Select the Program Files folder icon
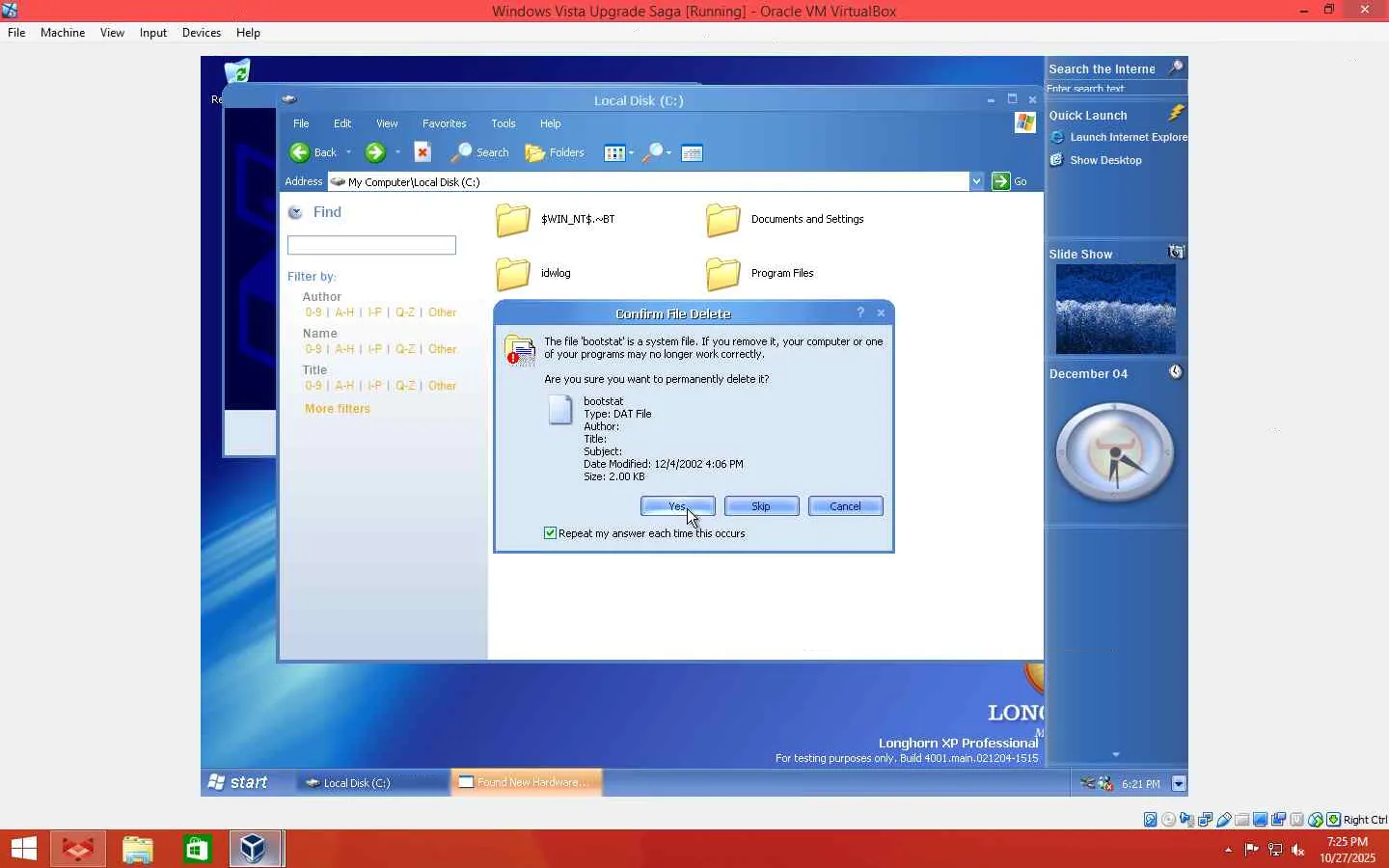 (723, 274)
